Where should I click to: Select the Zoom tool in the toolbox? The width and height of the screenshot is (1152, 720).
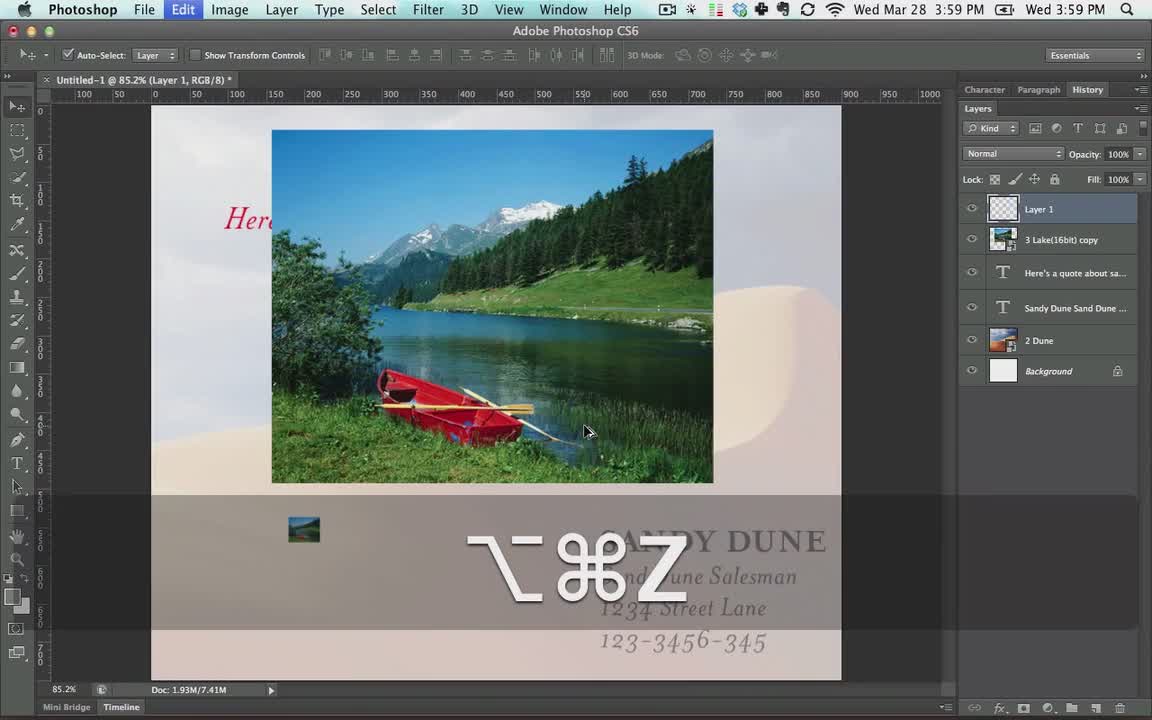(x=17, y=560)
